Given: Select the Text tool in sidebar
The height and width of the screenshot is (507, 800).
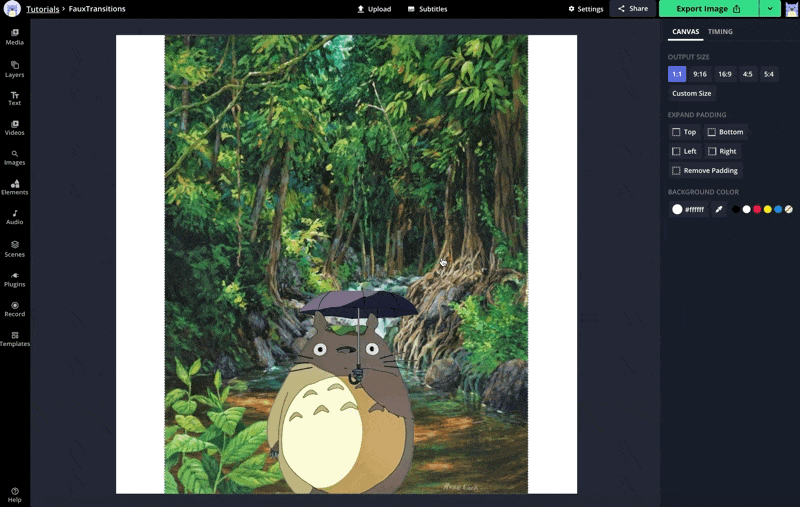Looking at the screenshot, I should pos(15,98).
